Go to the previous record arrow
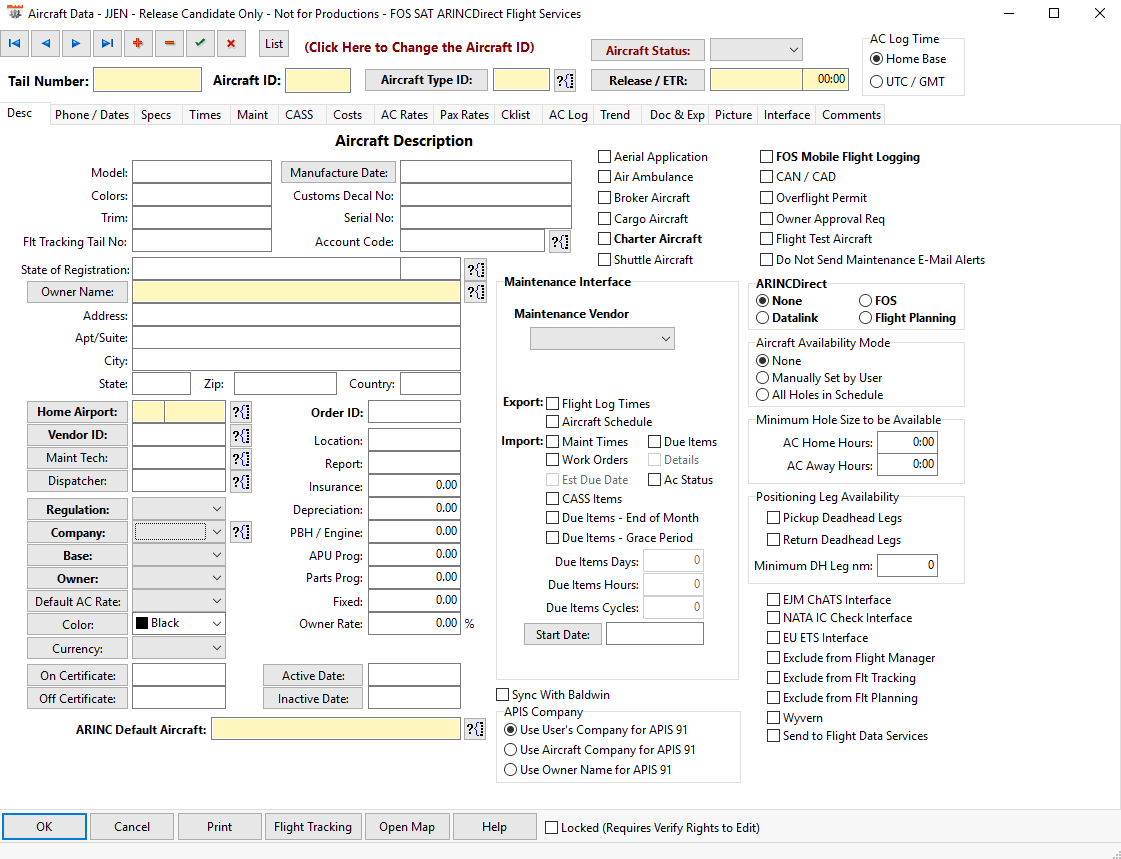 coord(45,44)
